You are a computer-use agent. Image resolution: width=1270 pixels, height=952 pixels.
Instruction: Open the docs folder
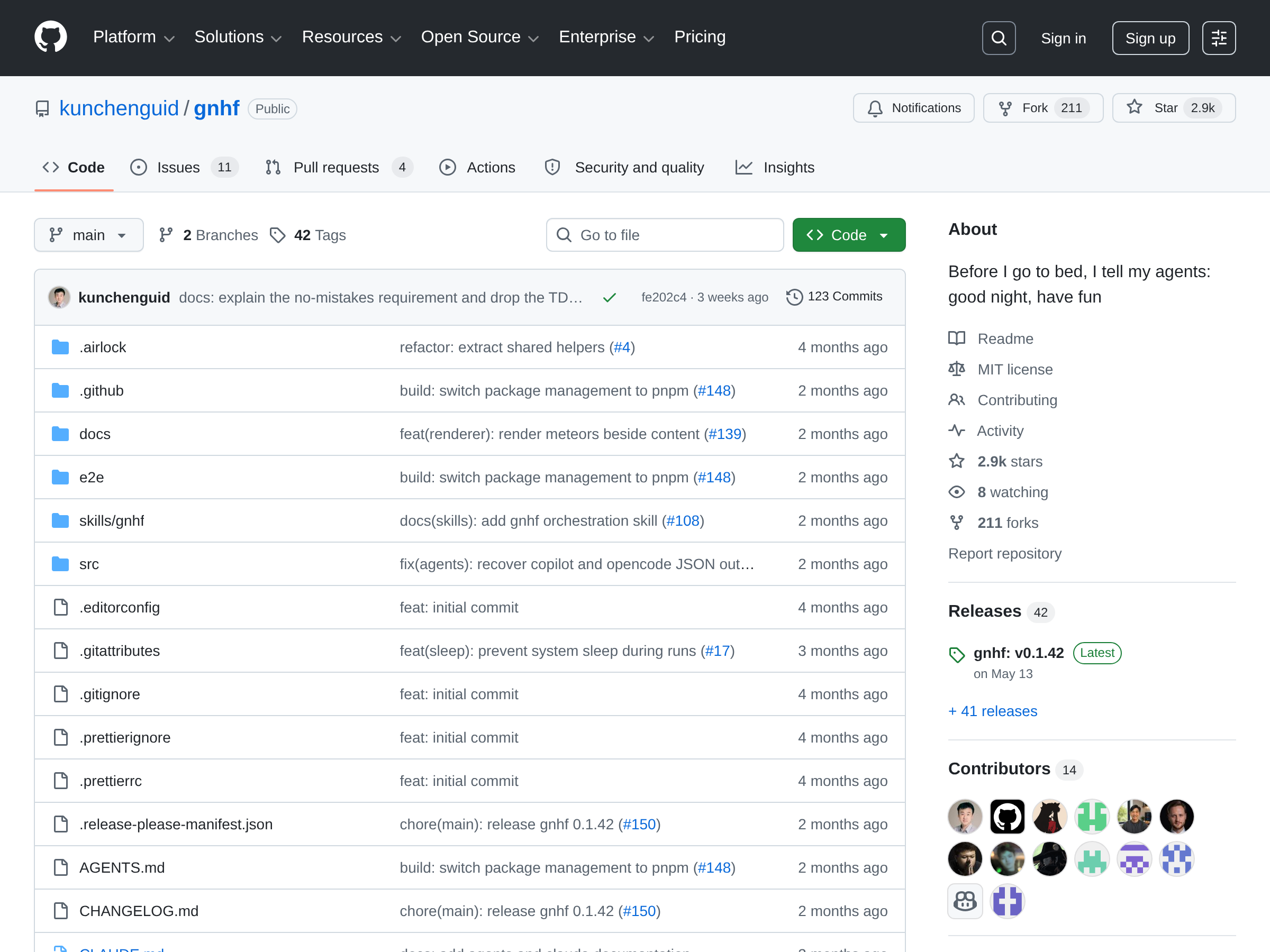pyautogui.click(x=95, y=434)
